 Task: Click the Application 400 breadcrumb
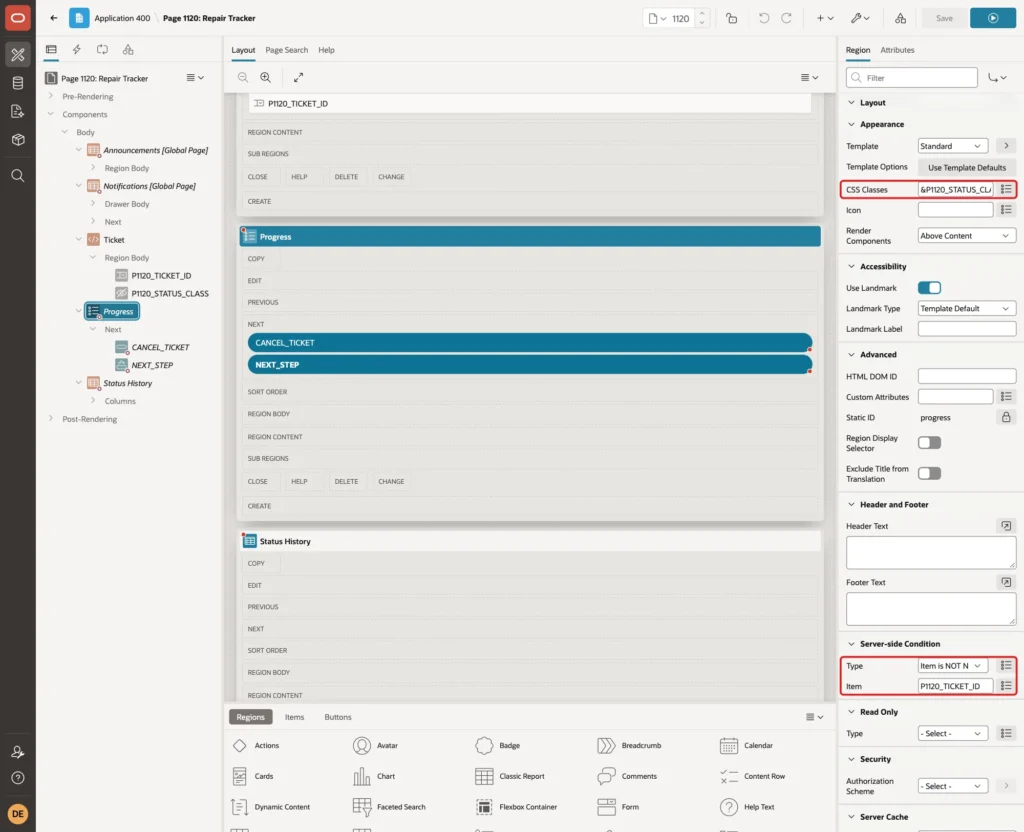point(122,18)
